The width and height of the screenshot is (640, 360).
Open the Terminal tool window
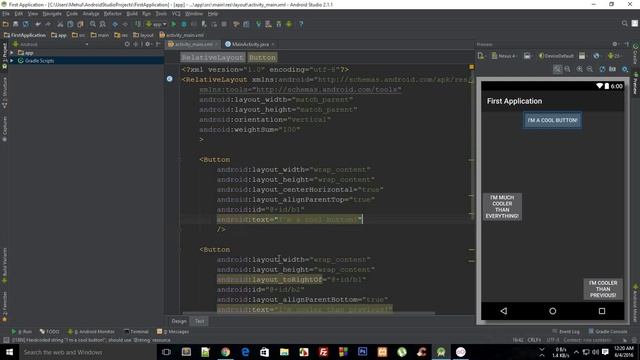coord(136,332)
